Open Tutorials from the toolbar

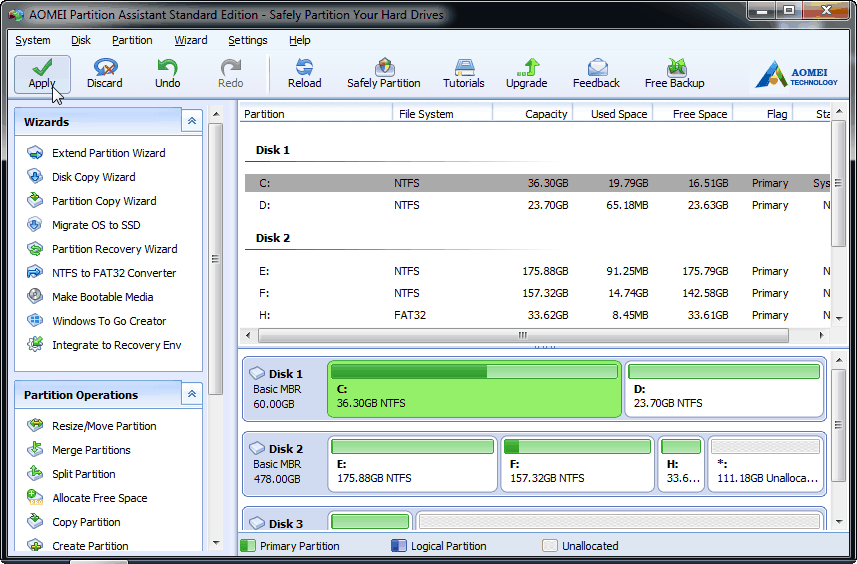click(463, 74)
